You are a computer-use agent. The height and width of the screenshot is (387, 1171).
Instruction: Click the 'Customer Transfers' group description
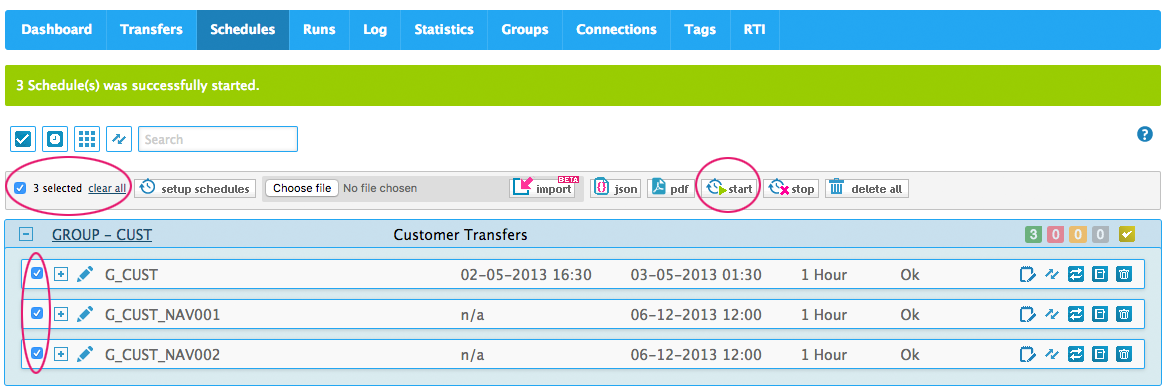click(x=460, y=235)
